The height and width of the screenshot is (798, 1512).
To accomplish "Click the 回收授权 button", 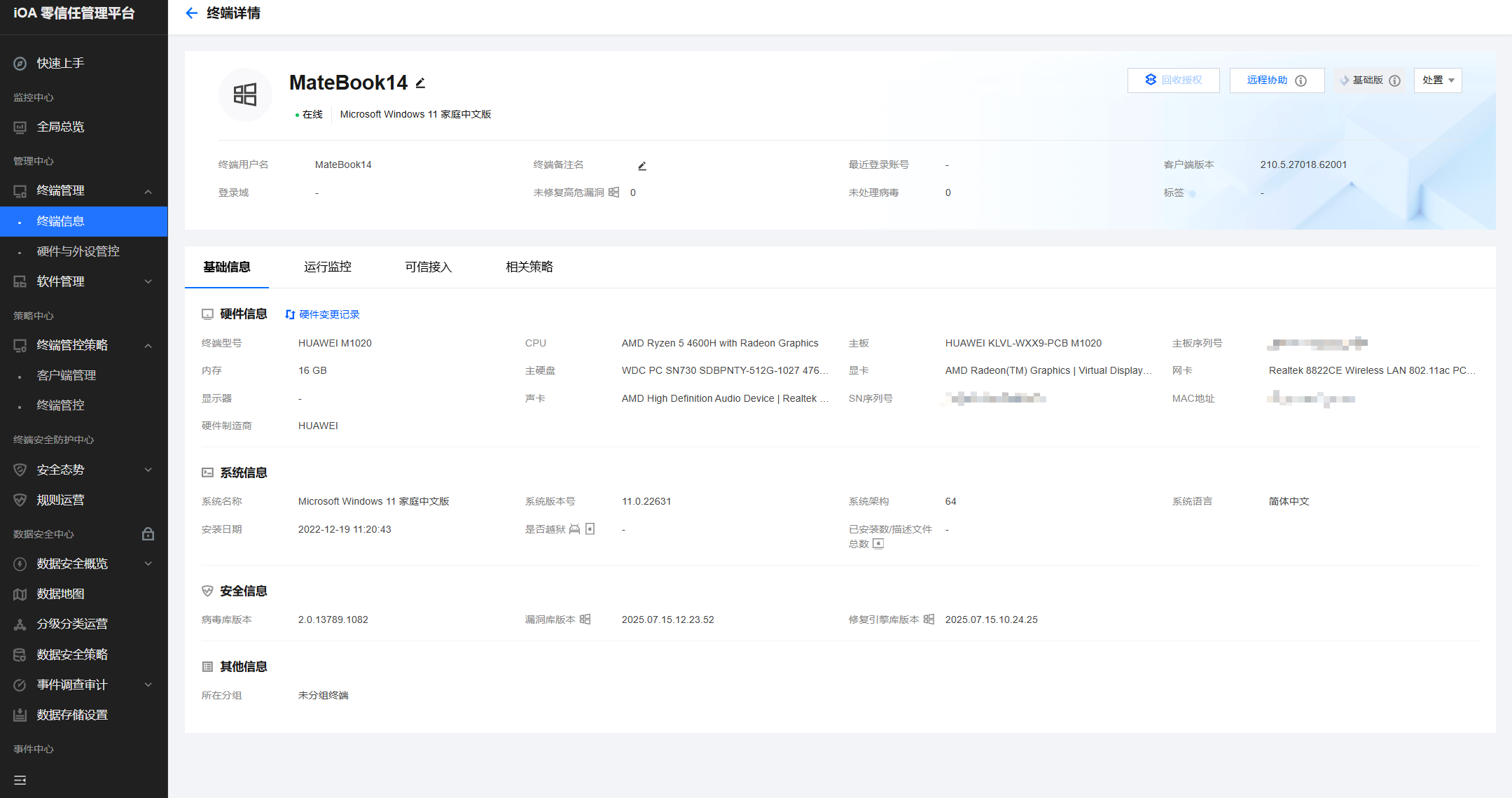I will [1174, 80].
